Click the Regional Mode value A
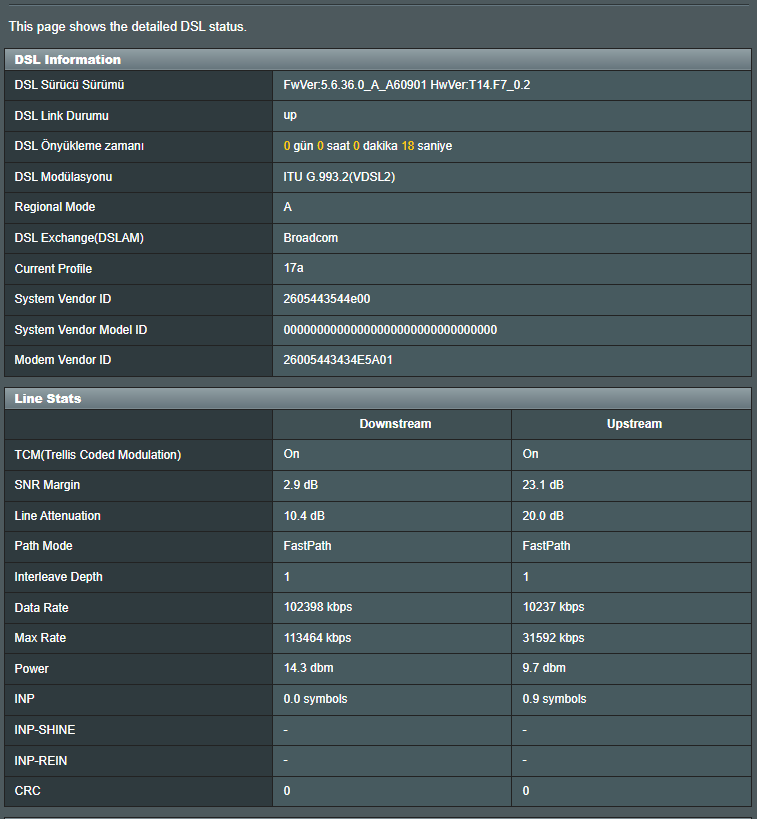Image resolution: width=757 pixels, height=819 pixels. (x=287, y=207)
